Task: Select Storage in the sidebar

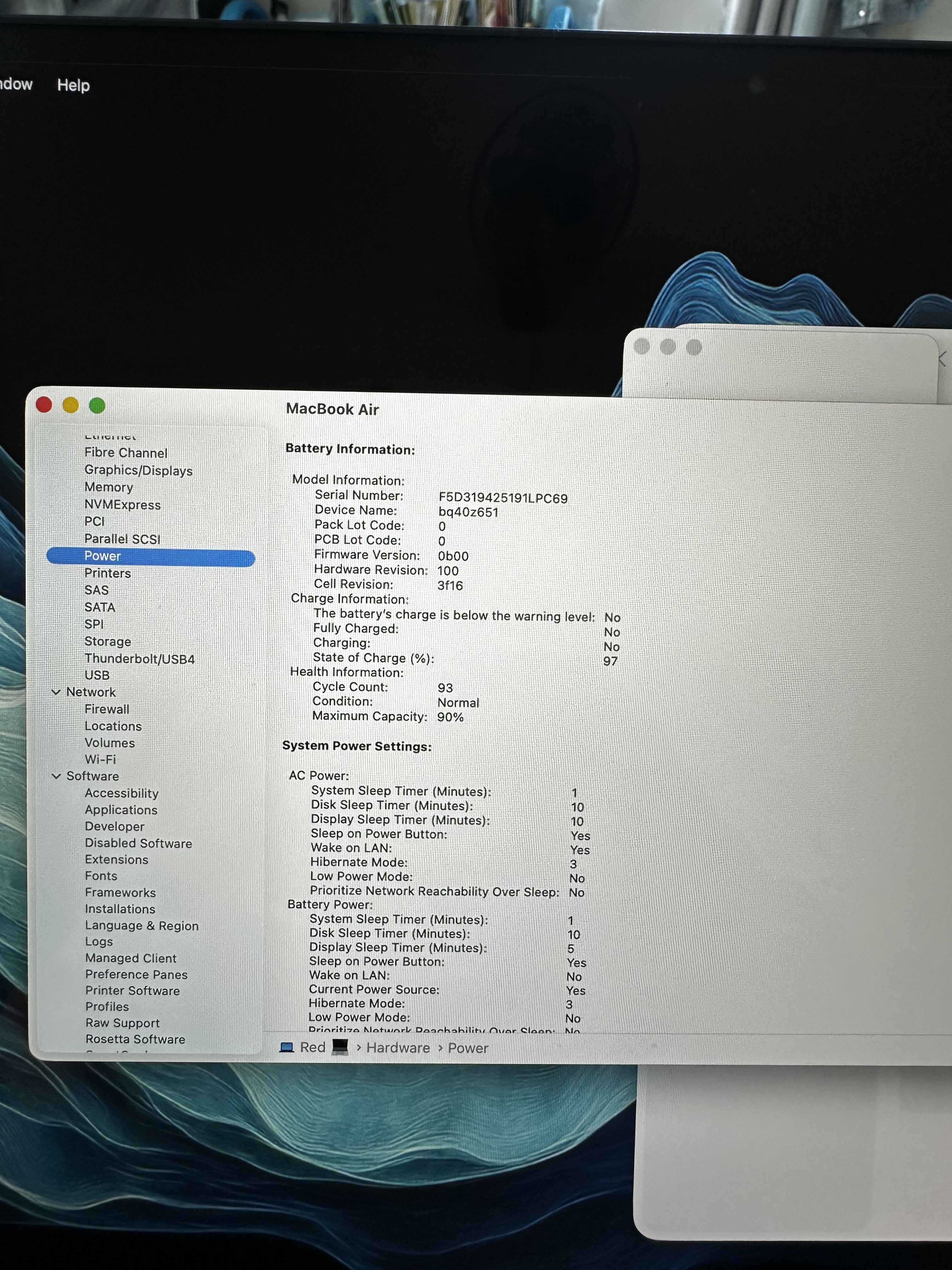Action: tap(108, 641)
